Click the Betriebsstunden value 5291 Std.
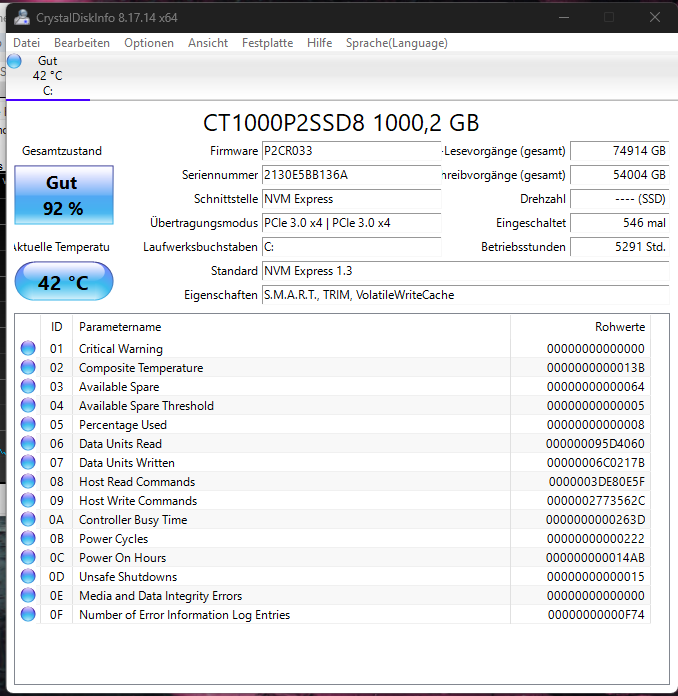Image resolution: width=678 pixels, height=696 pixels. 619,247
